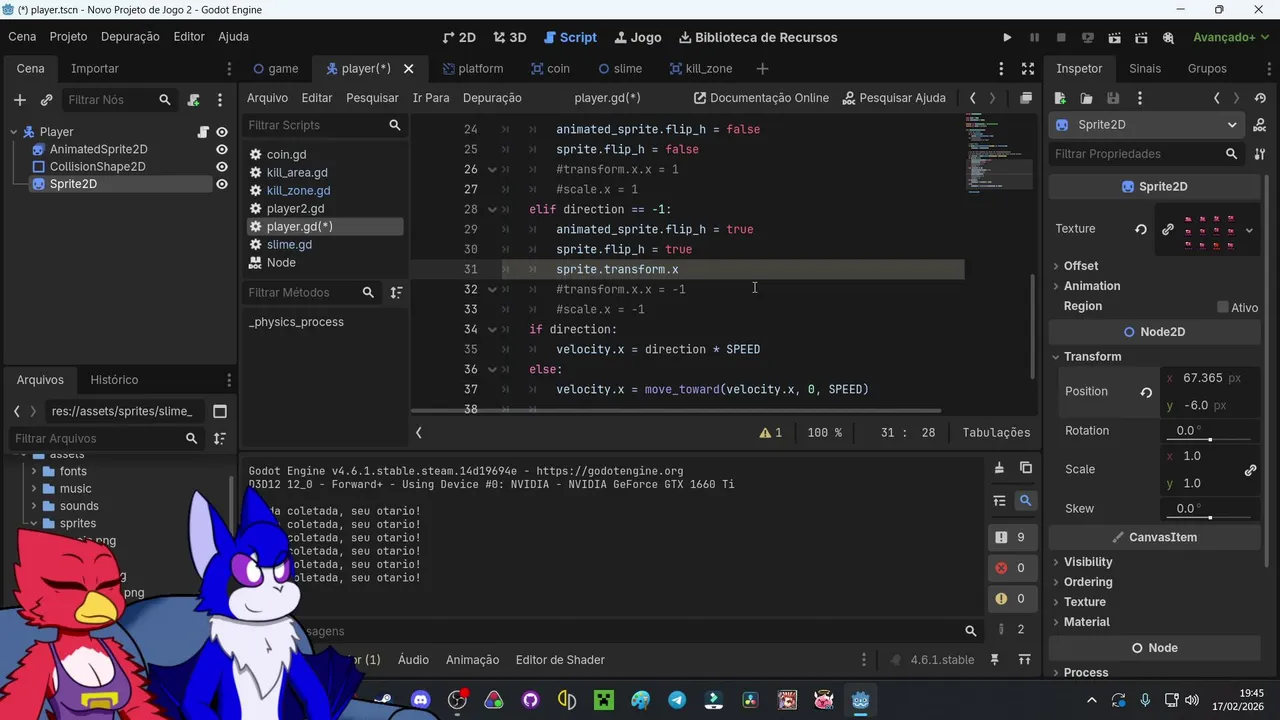
Task: Toggle distraction-free mode expand icon
Action: coord(1027,68)
